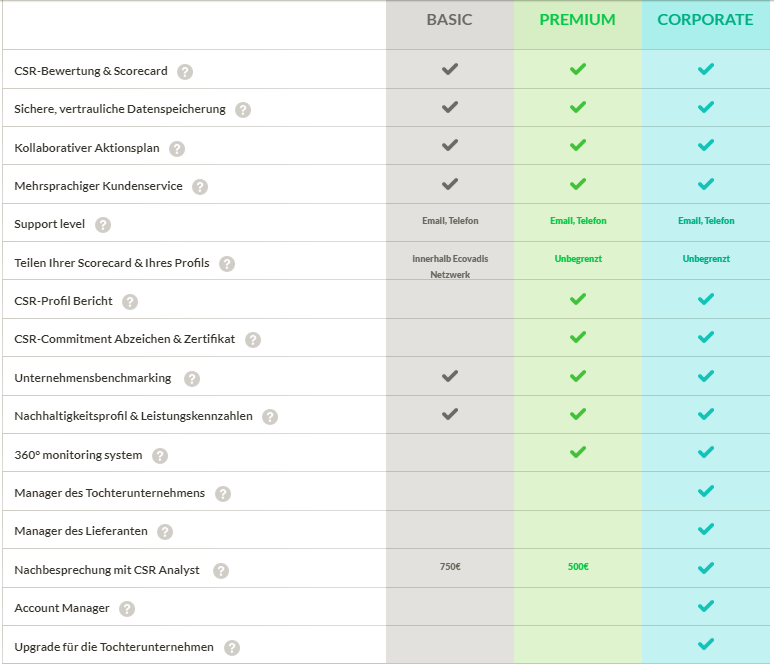Image resolution: width=774 pixels, height=668 pixels.
Task: Click question mark next to Mehrsprachiger Kundenservice
Action: 200,187
